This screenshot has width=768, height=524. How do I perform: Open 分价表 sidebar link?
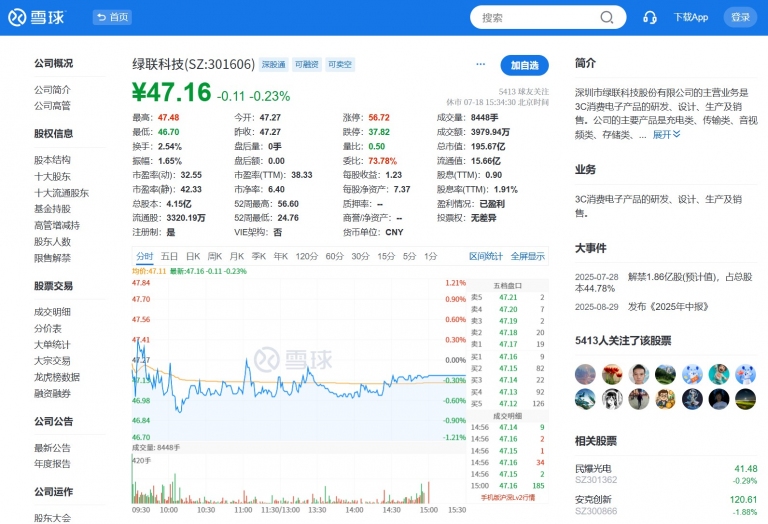pos(48,329)
